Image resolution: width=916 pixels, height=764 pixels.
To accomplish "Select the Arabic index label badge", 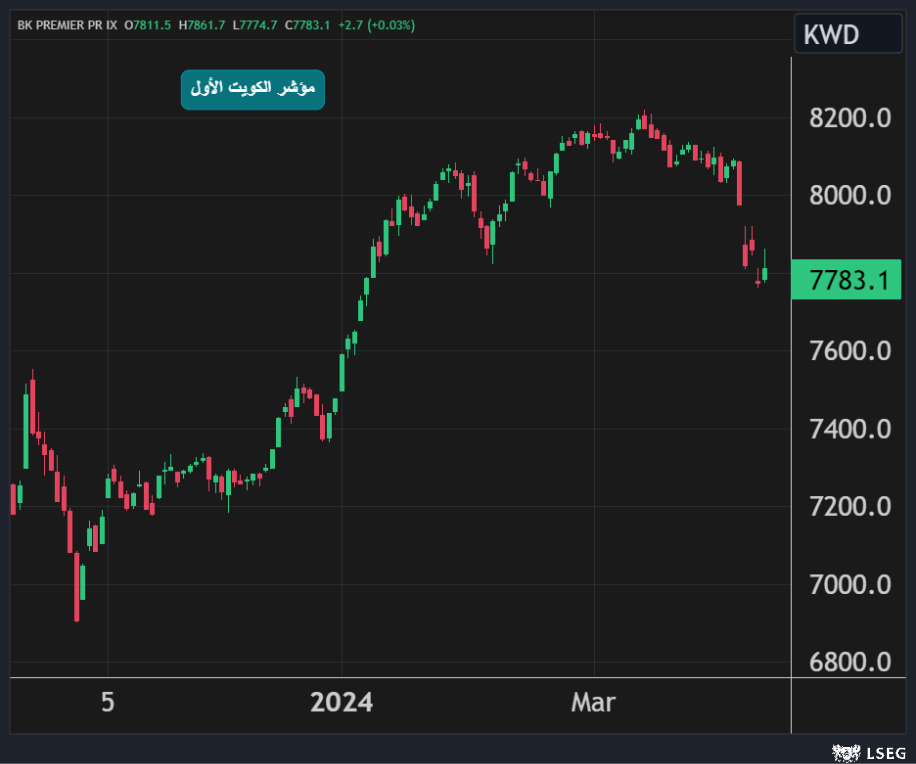I will 253,90.
